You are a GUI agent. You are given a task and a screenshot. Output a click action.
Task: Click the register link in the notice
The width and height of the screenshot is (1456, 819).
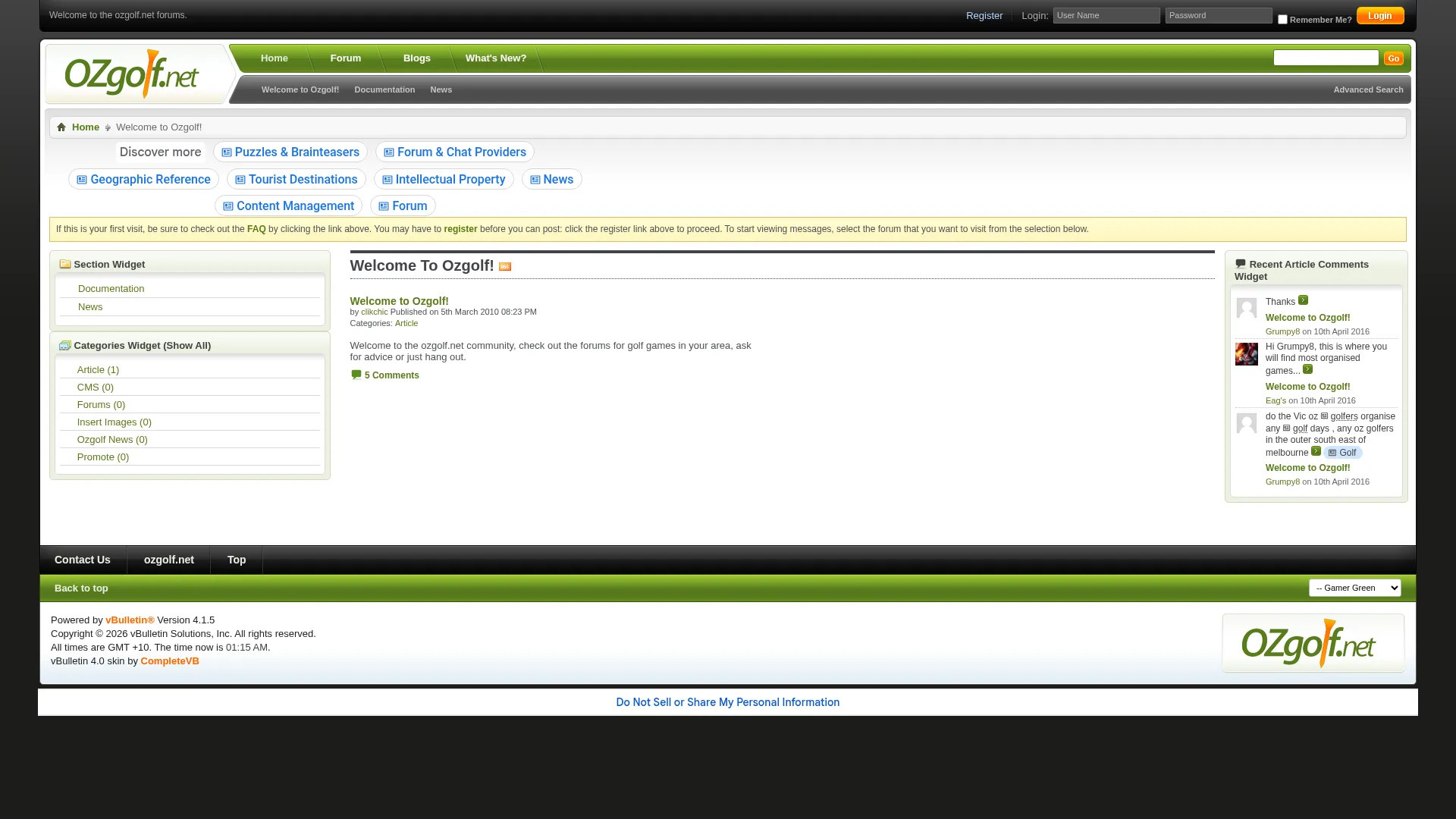tap(460, 229)
